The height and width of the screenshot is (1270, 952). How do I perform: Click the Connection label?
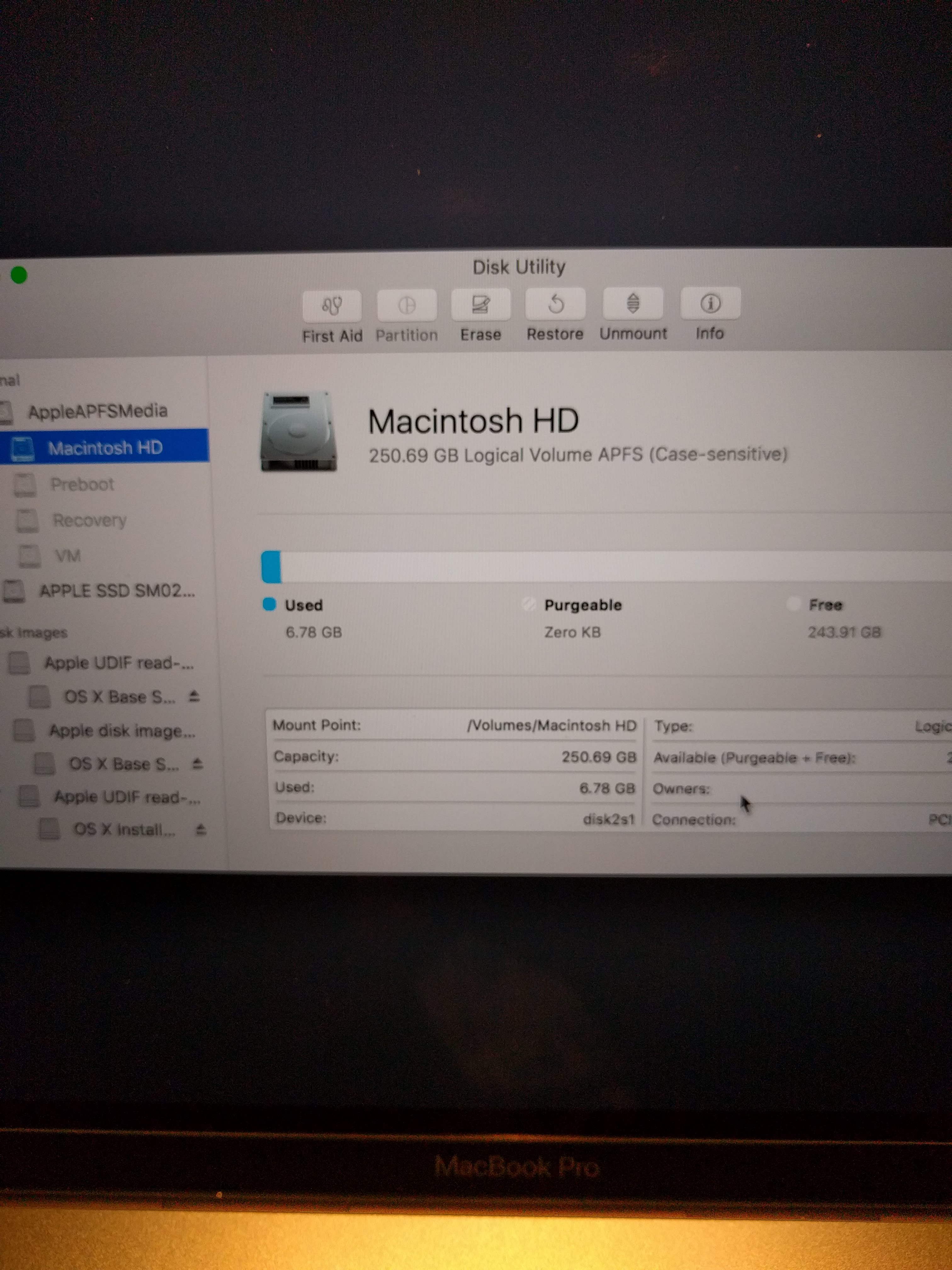pyautogui.click(x=694, y=820)
